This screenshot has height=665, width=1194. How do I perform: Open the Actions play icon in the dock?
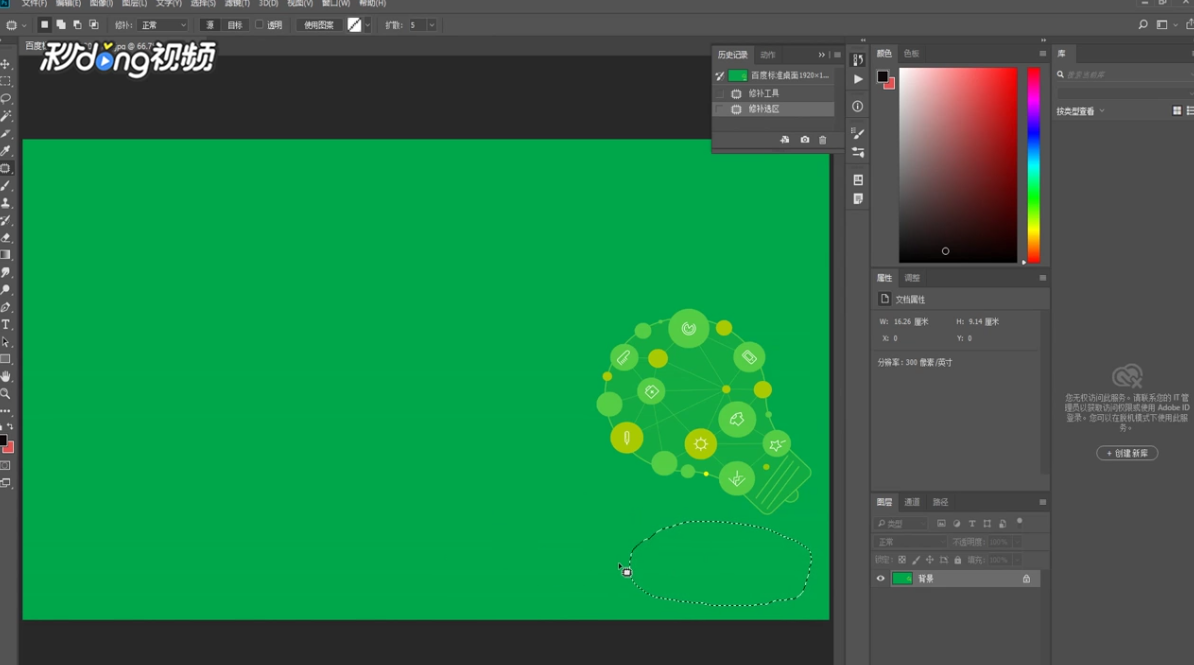click(x=858, y=79)
